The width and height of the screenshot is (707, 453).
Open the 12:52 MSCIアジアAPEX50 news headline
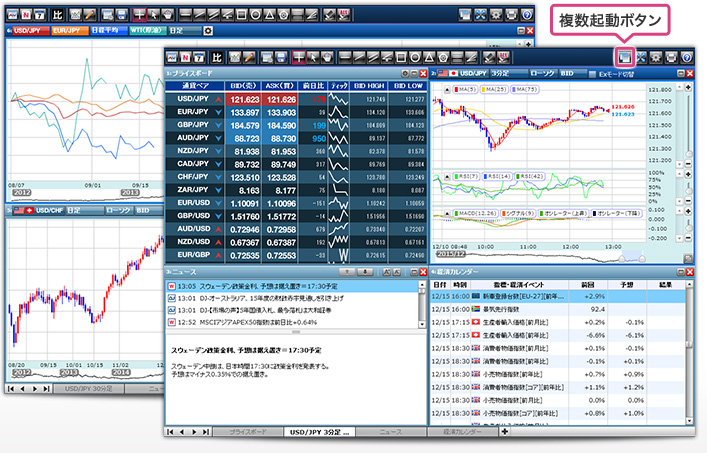coord(293,322)
